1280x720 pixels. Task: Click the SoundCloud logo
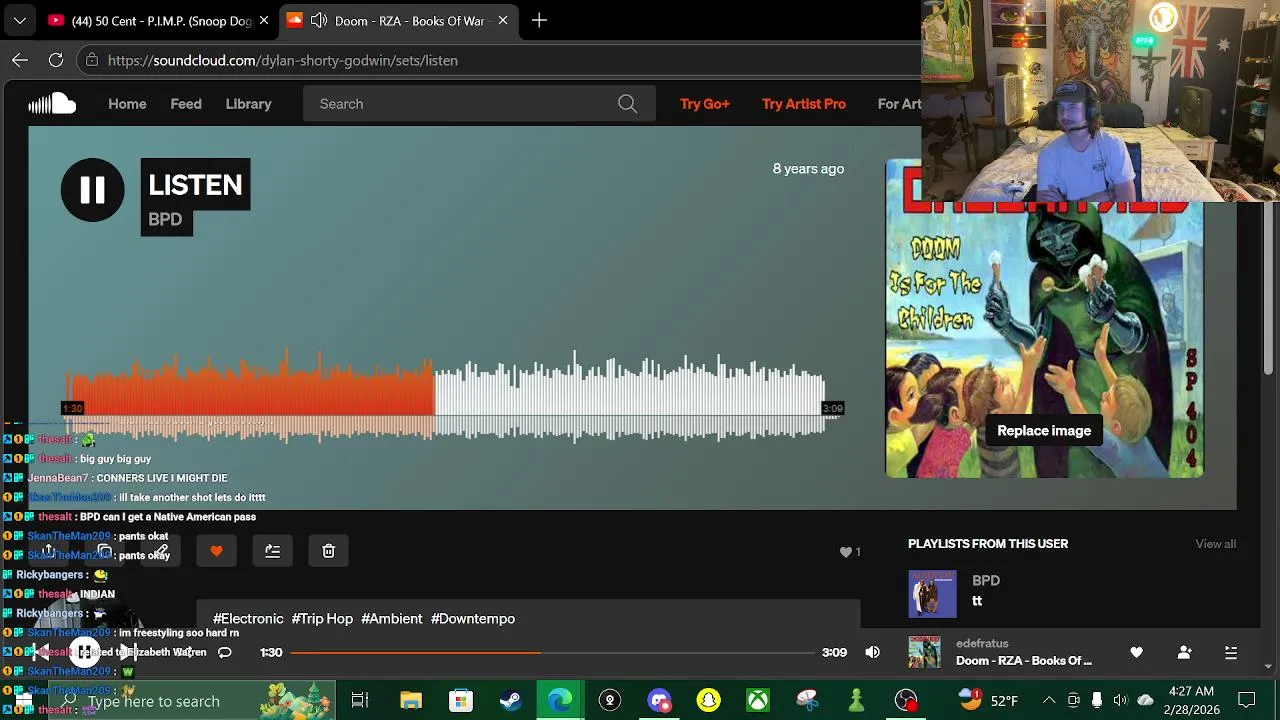point(52,104)
